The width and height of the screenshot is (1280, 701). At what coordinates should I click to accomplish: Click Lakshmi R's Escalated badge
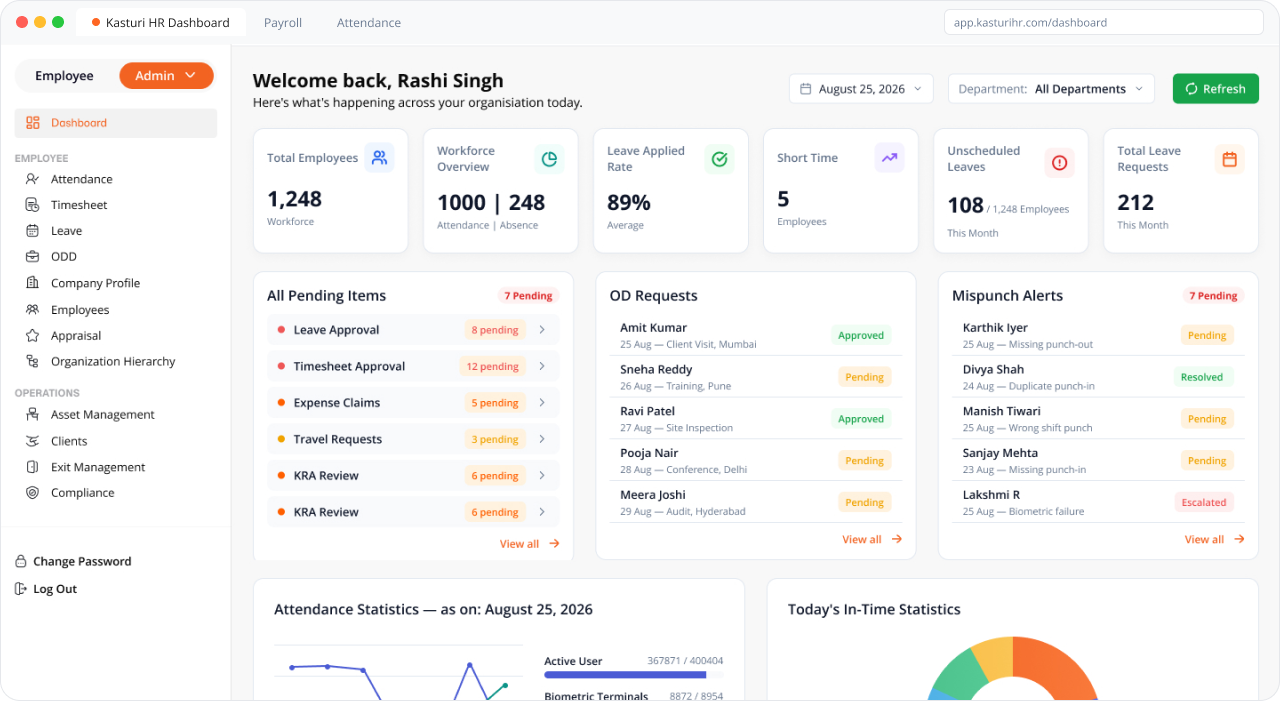coord(1204,503)
